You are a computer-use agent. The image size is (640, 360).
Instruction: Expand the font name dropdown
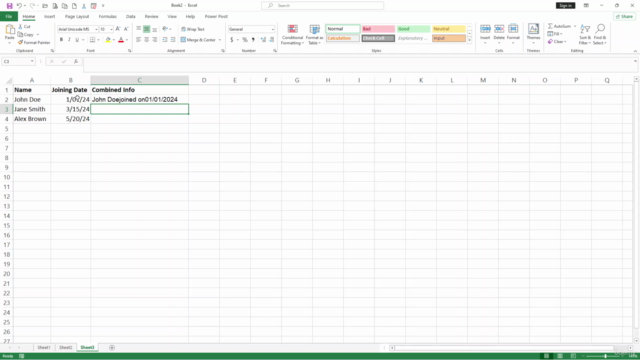[96, 29]
